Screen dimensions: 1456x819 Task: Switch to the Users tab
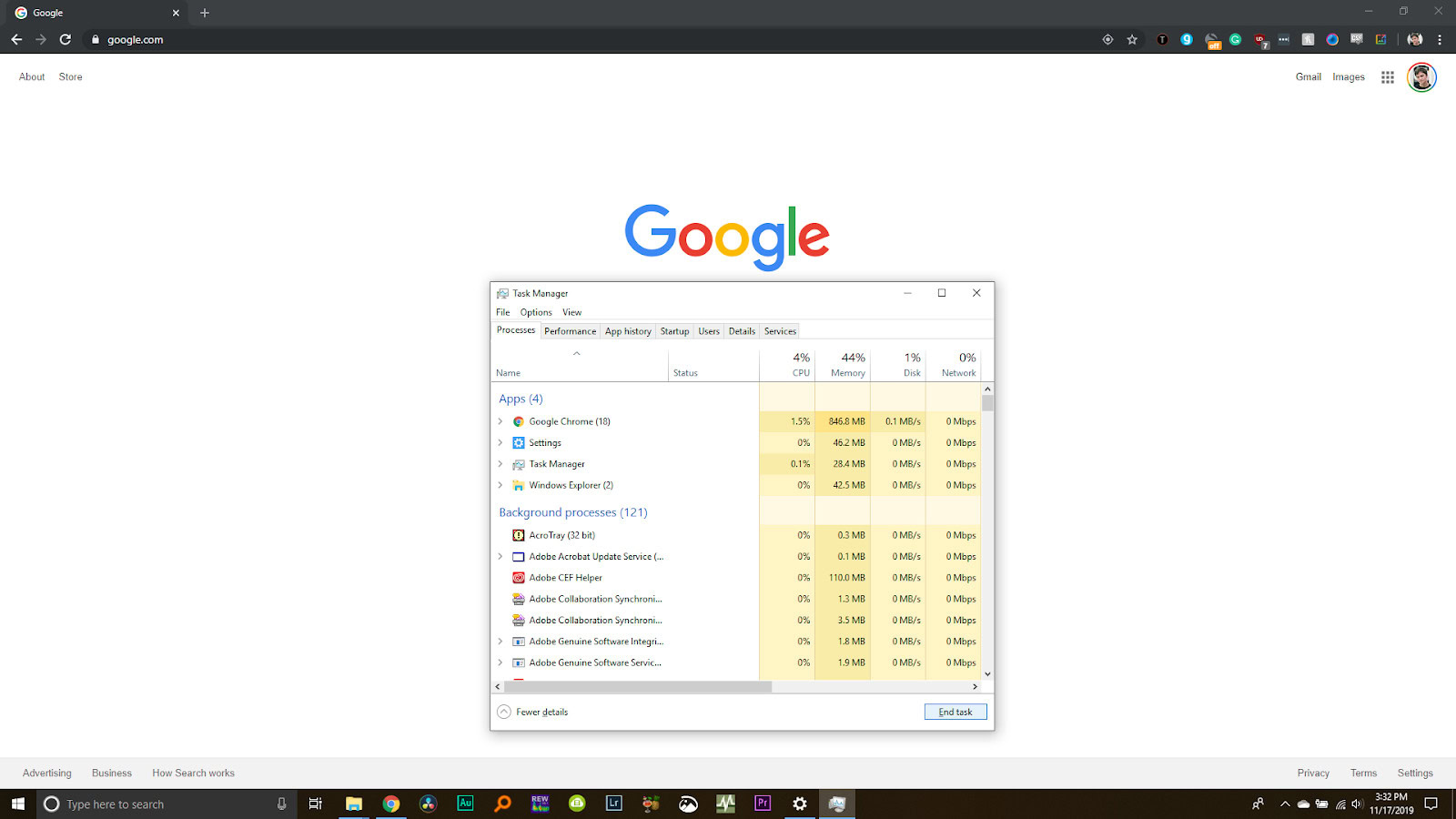click(709, 331)
